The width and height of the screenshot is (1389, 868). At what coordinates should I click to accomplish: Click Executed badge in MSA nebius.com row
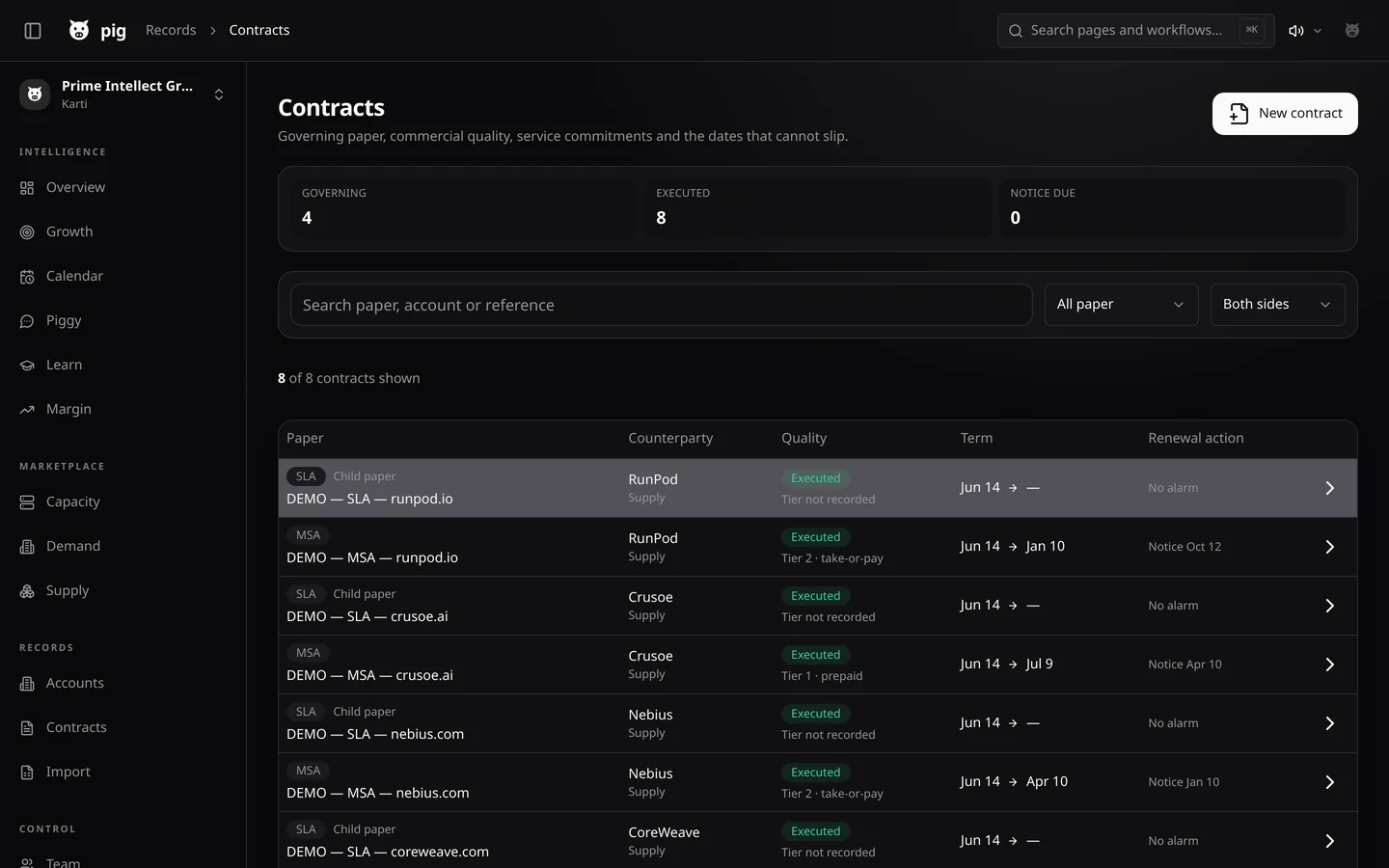pos(815,773)
